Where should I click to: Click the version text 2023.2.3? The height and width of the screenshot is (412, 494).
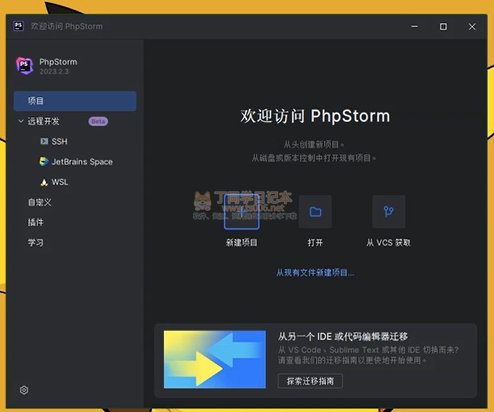coord(54,72)
